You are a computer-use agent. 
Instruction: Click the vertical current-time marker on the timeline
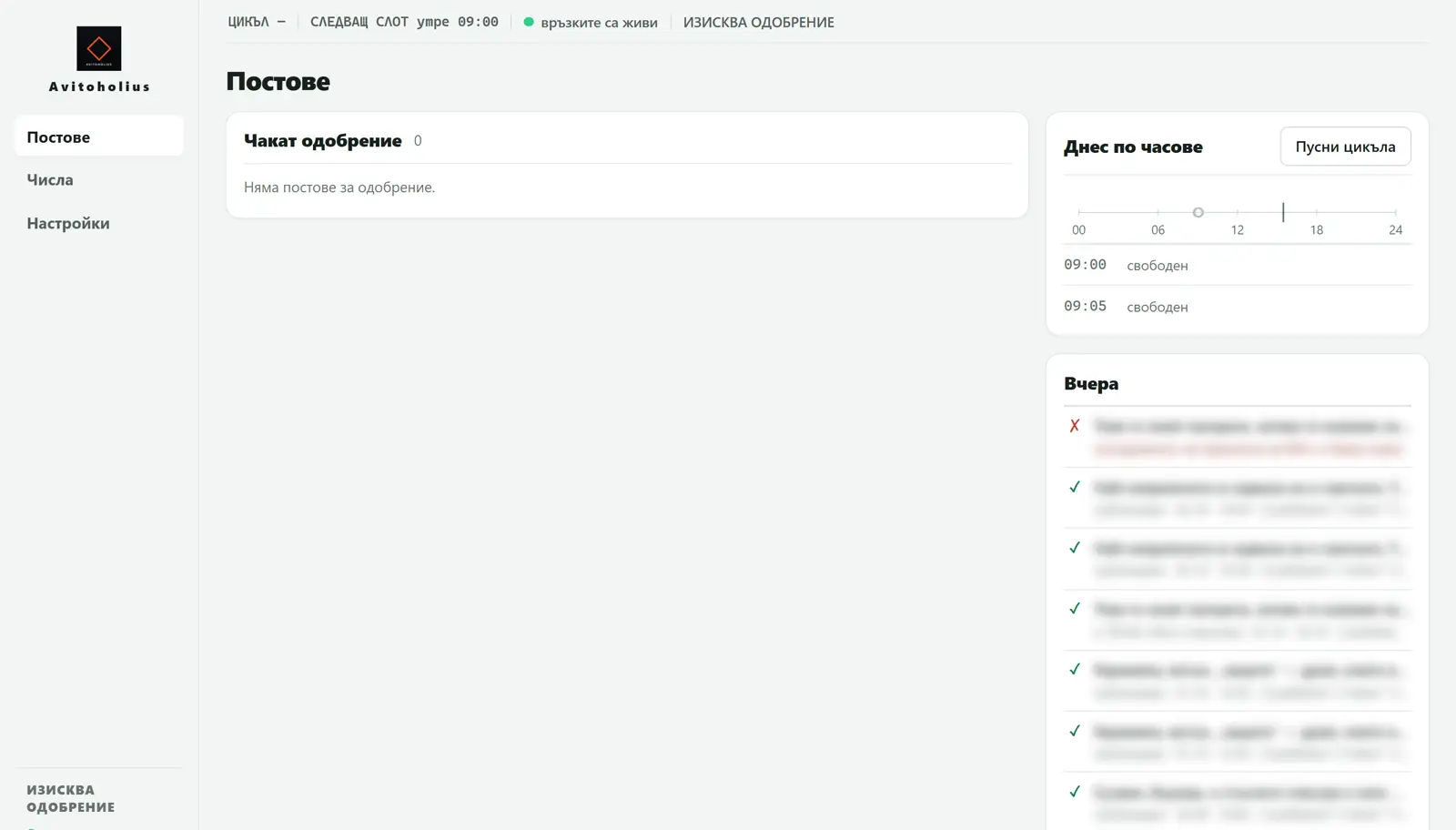point(1283,212)
